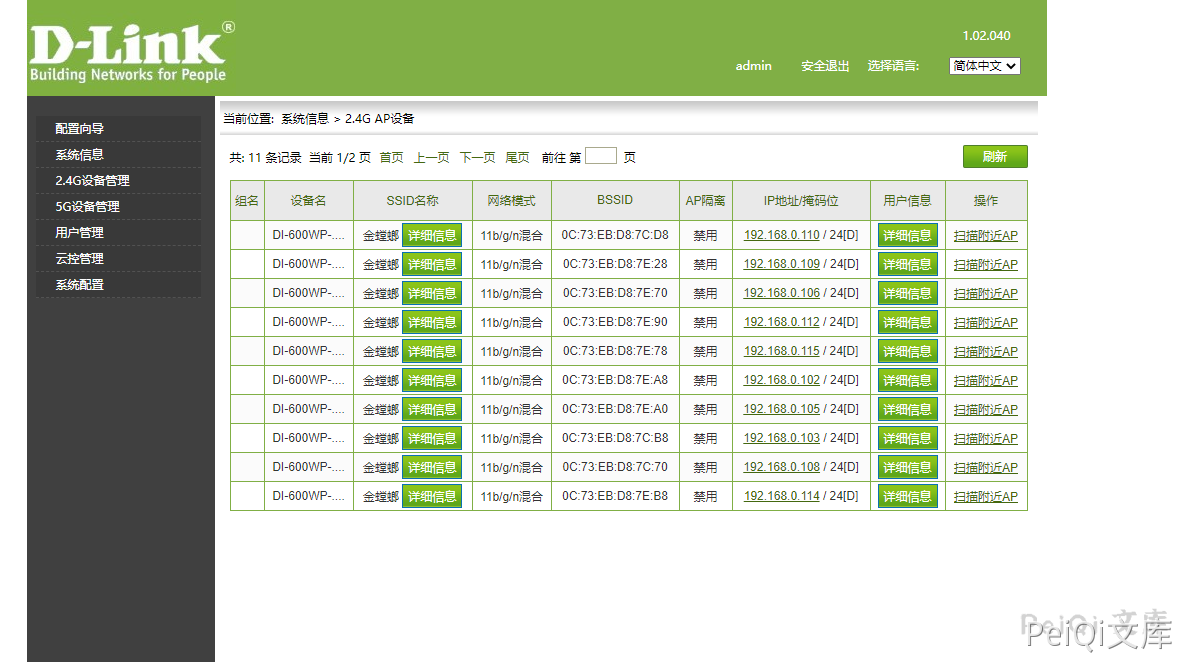Jump to last page via 尾页
1181x662 pixels.
pyautogui.click(x=517, y=158)
